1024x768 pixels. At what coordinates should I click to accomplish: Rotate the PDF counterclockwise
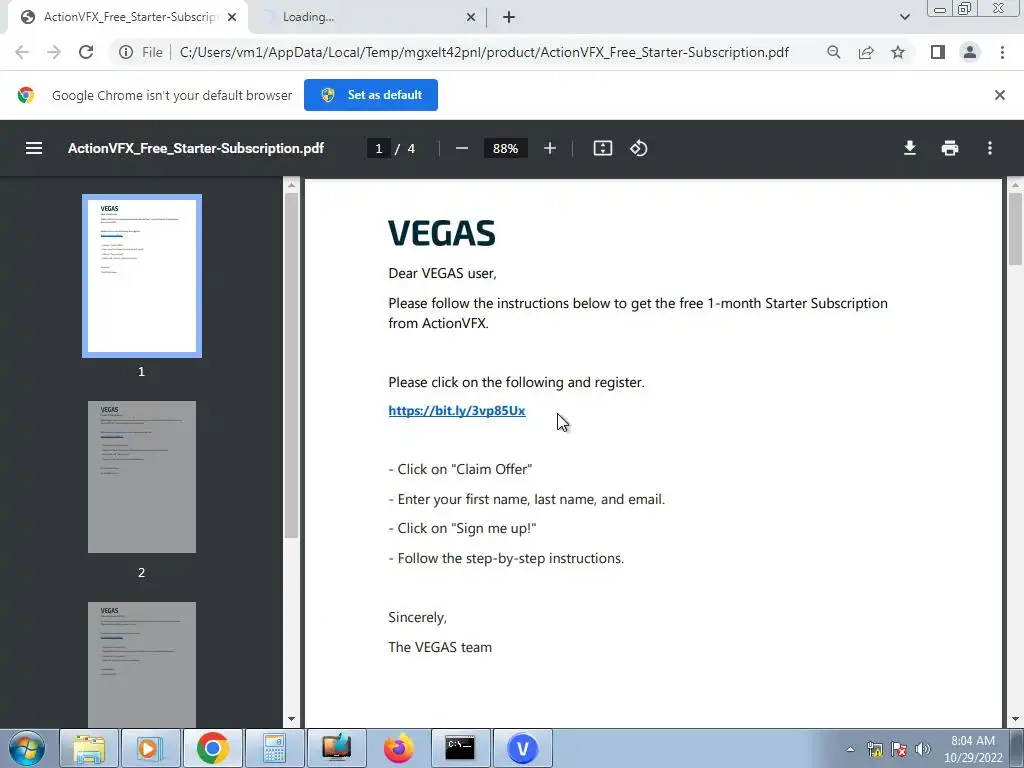[x=639, y=148]
